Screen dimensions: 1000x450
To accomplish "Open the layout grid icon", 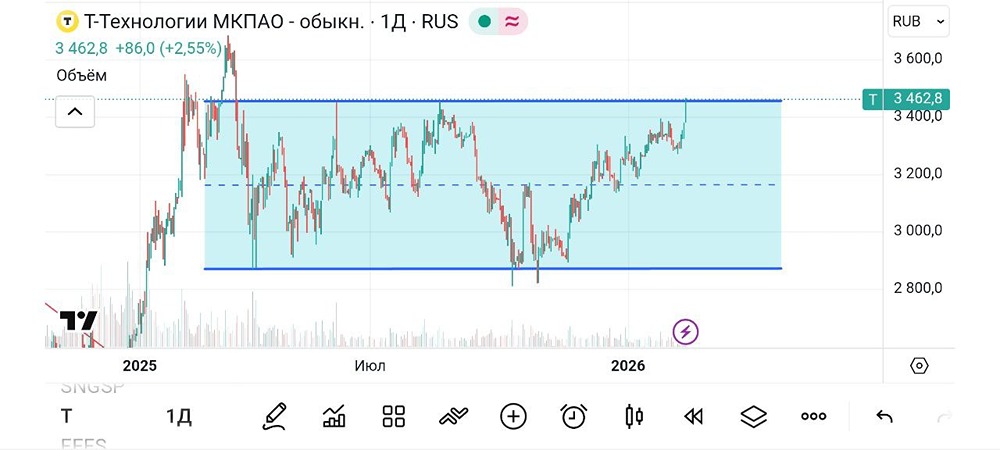I will [x=393, y=416].
